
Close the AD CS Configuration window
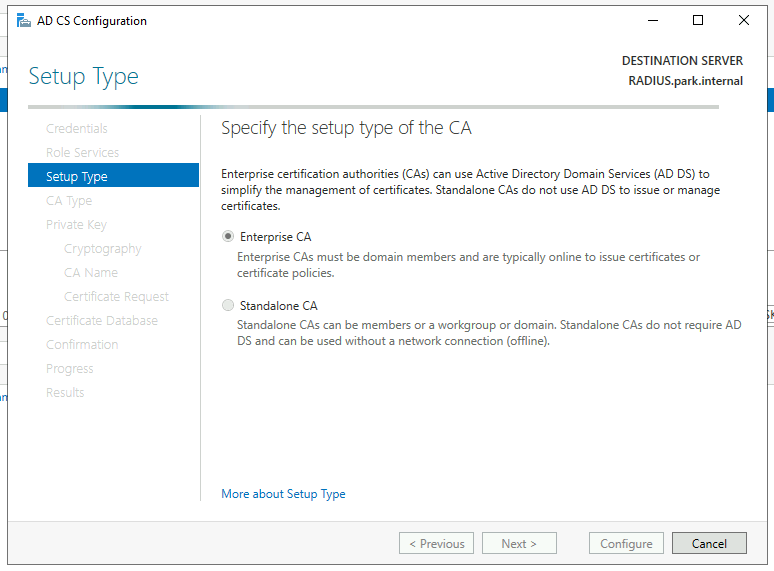743,20
